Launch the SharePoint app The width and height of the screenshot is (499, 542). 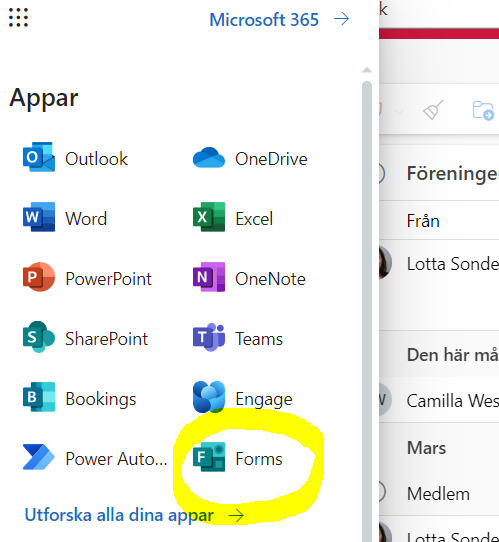[x=85, y=338]
